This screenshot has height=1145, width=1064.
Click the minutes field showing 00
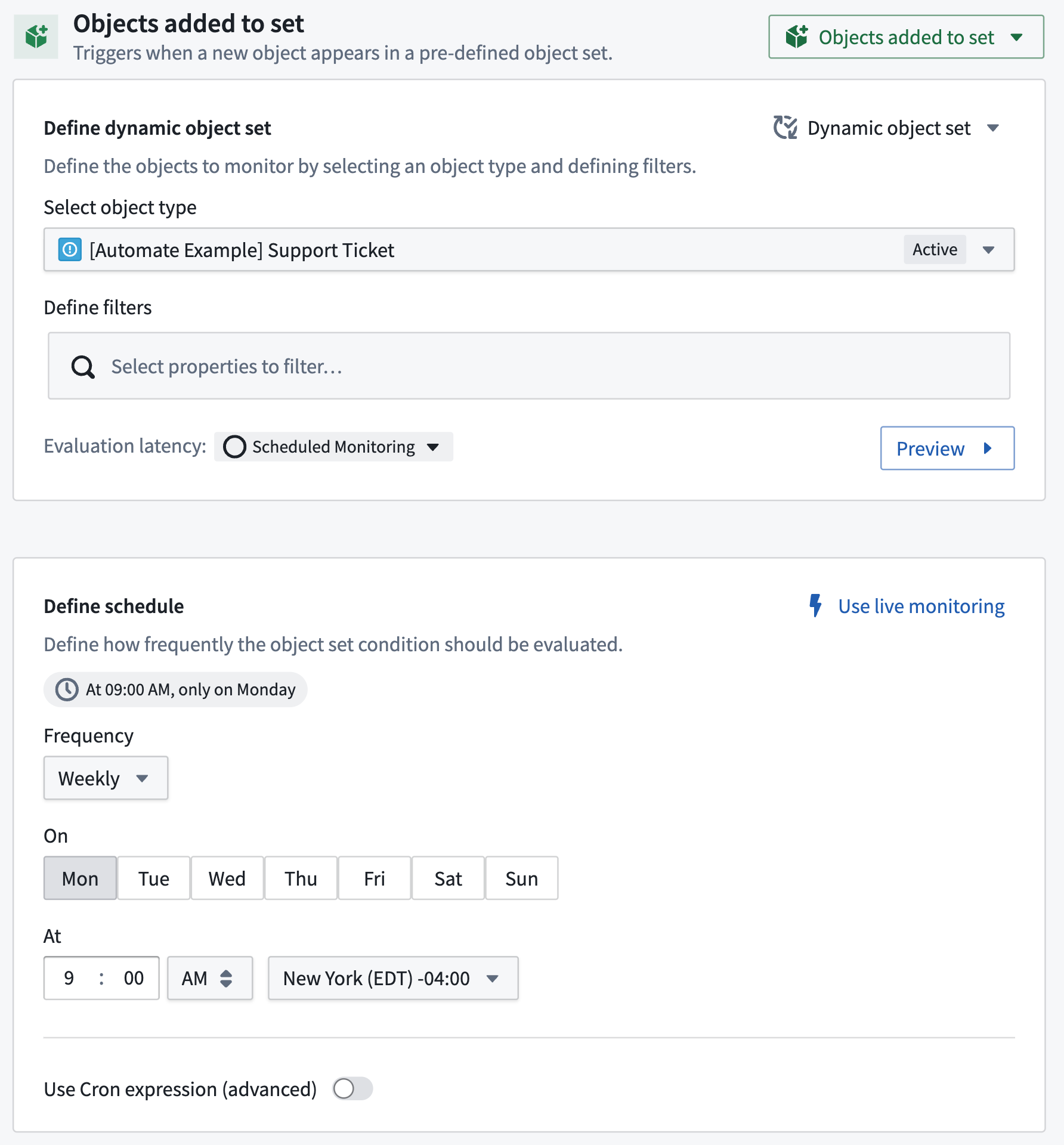tap(134, 978)
